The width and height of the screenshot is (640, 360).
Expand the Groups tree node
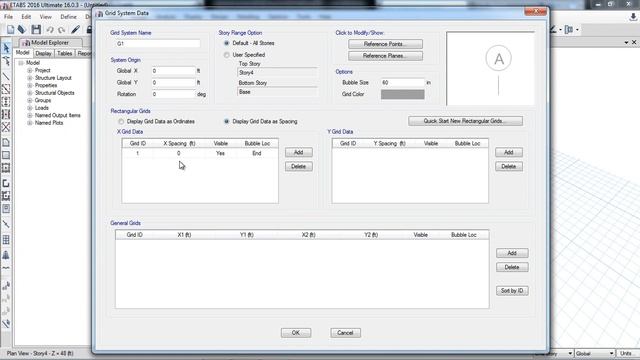29,100
